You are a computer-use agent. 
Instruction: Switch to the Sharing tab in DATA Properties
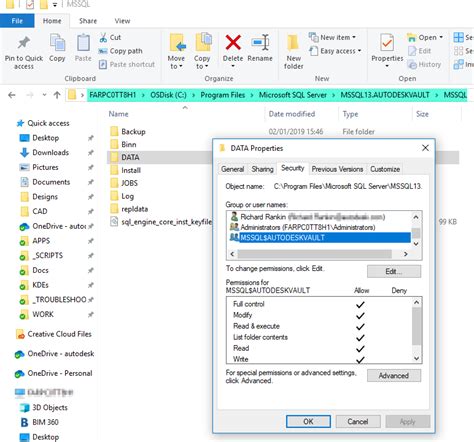(262, 169)
